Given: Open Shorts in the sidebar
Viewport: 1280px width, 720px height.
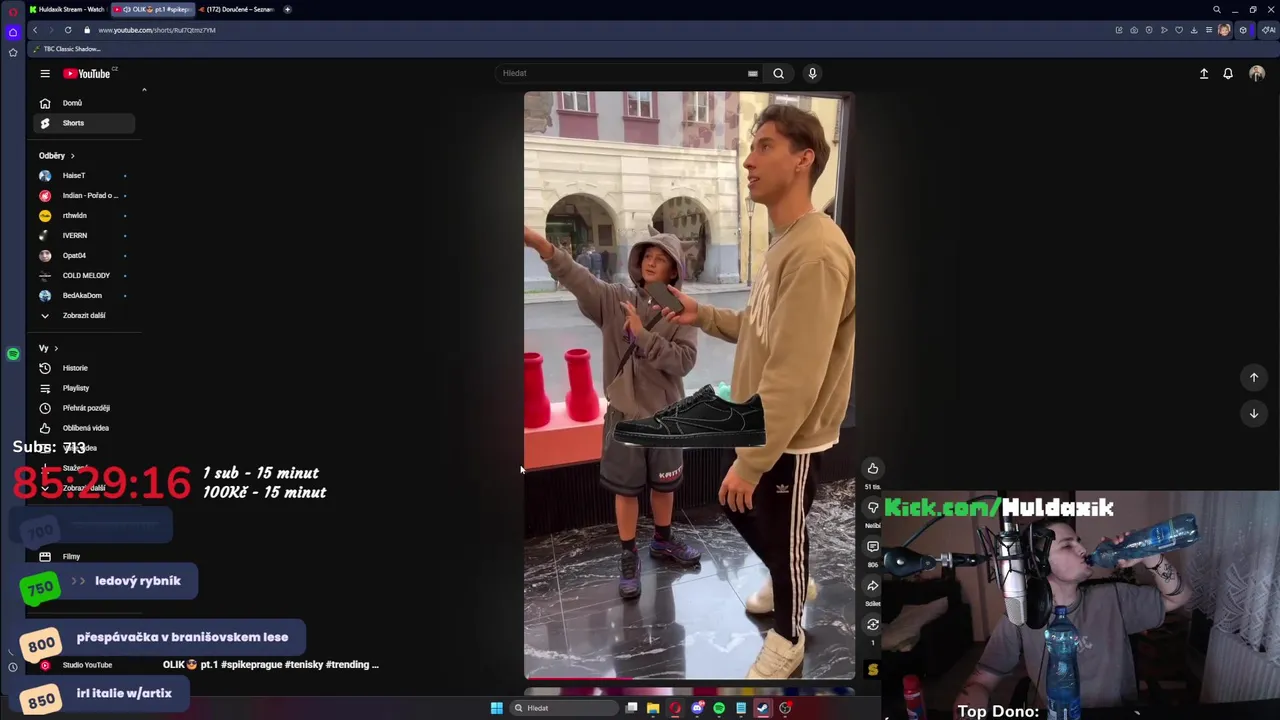Looking at the screenshot, I should [x=84, y=123].
